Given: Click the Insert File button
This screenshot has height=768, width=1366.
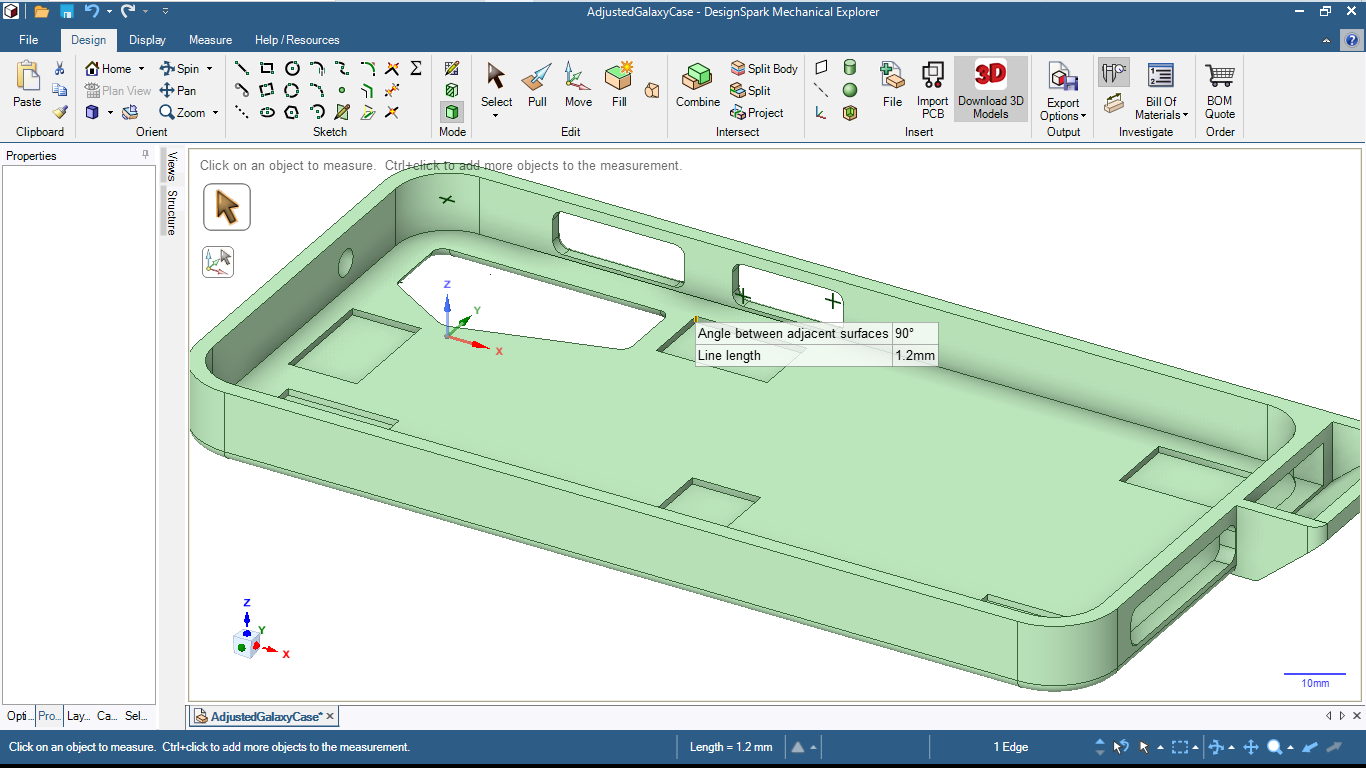Looking at the screenshot, I should coord(892,85).
